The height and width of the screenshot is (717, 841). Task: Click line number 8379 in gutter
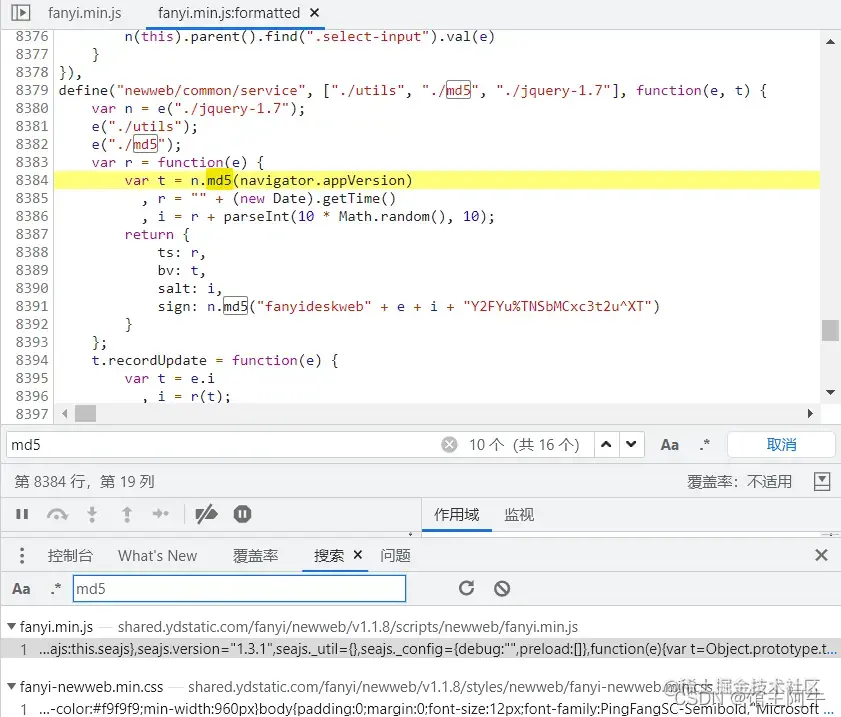pyautogui.click(x=32, y=90)
